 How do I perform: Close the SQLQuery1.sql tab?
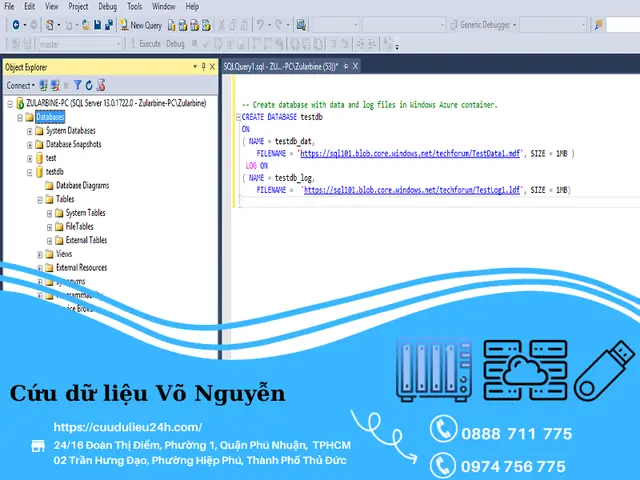point(355,66)
